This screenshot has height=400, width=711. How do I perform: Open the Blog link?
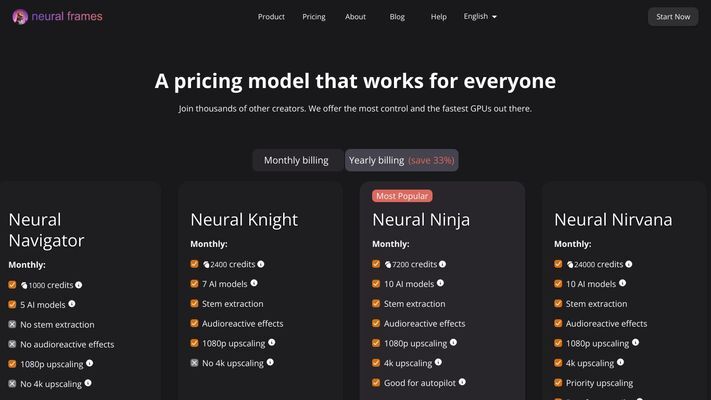coord(397,17)
